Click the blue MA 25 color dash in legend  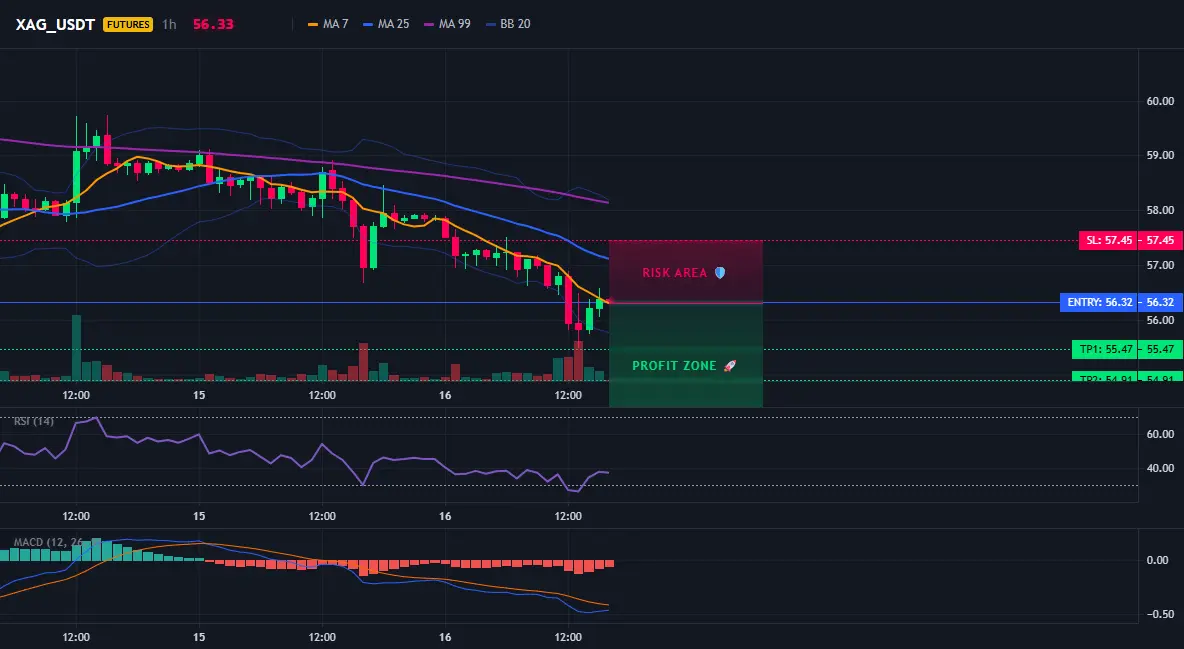(368, 24)
